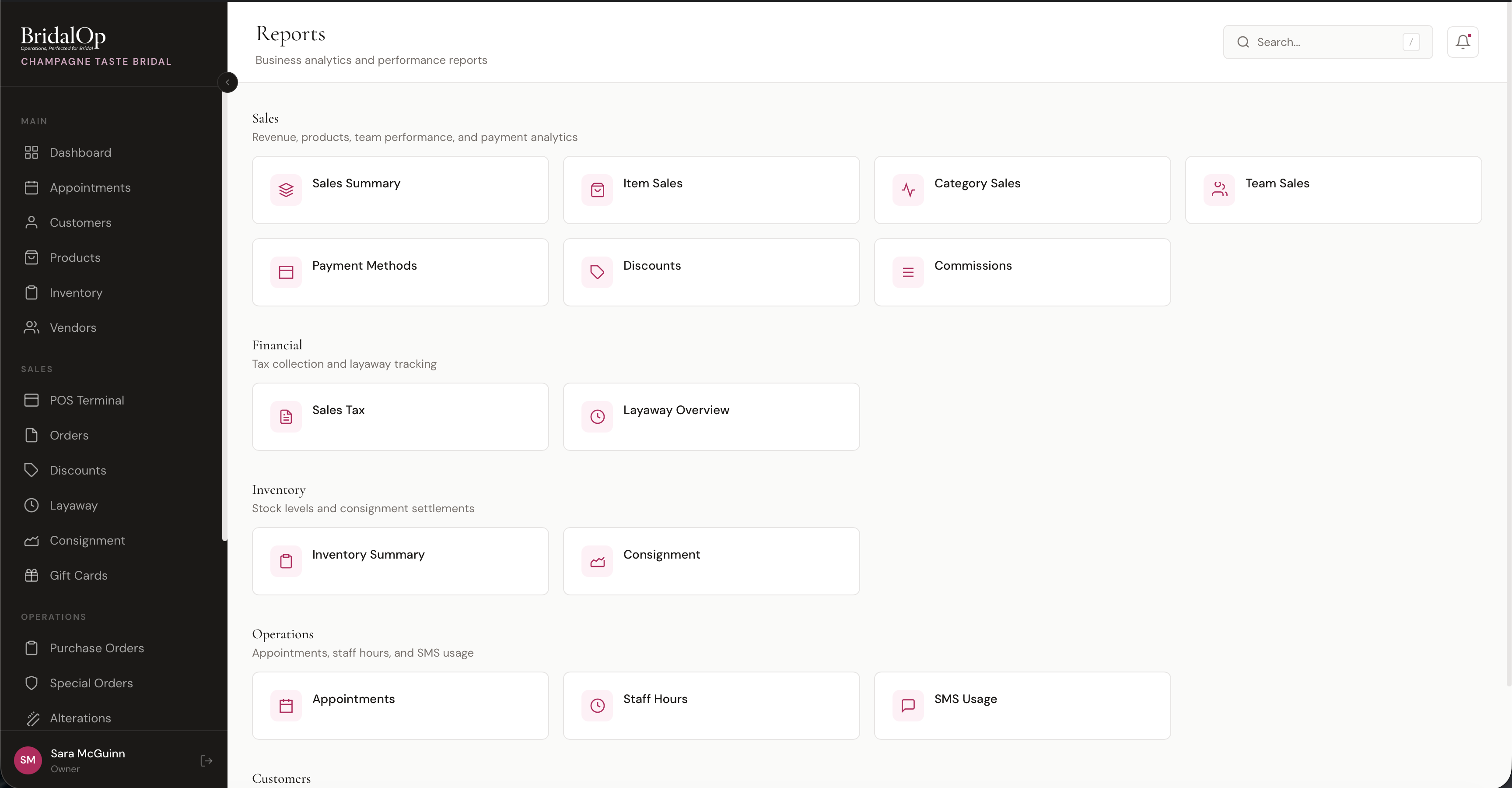
Task: Collapse the sidebar with the chevron
Action: [x=228, y=82]
